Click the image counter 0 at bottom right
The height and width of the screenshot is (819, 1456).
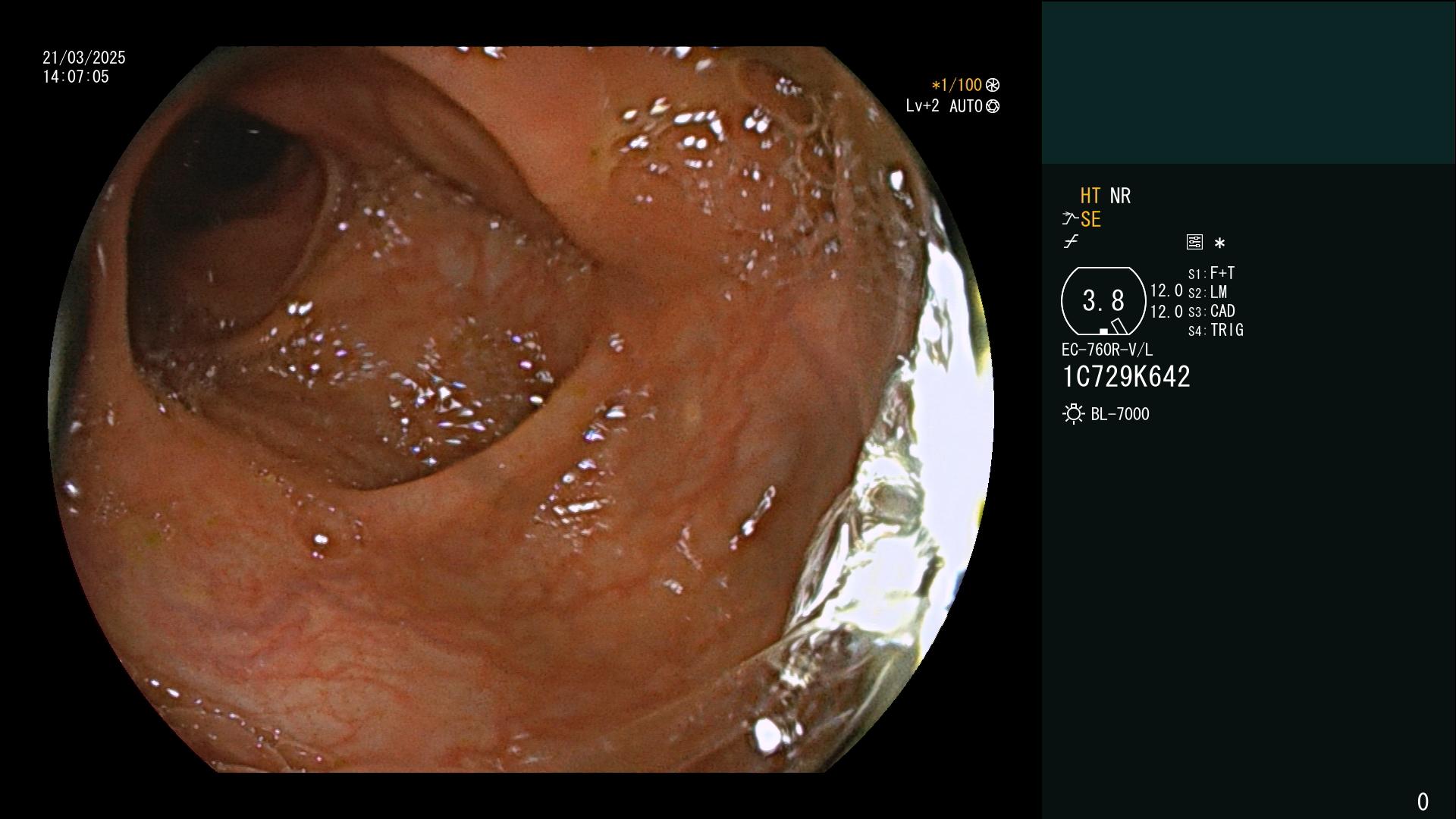[1423, 802]
